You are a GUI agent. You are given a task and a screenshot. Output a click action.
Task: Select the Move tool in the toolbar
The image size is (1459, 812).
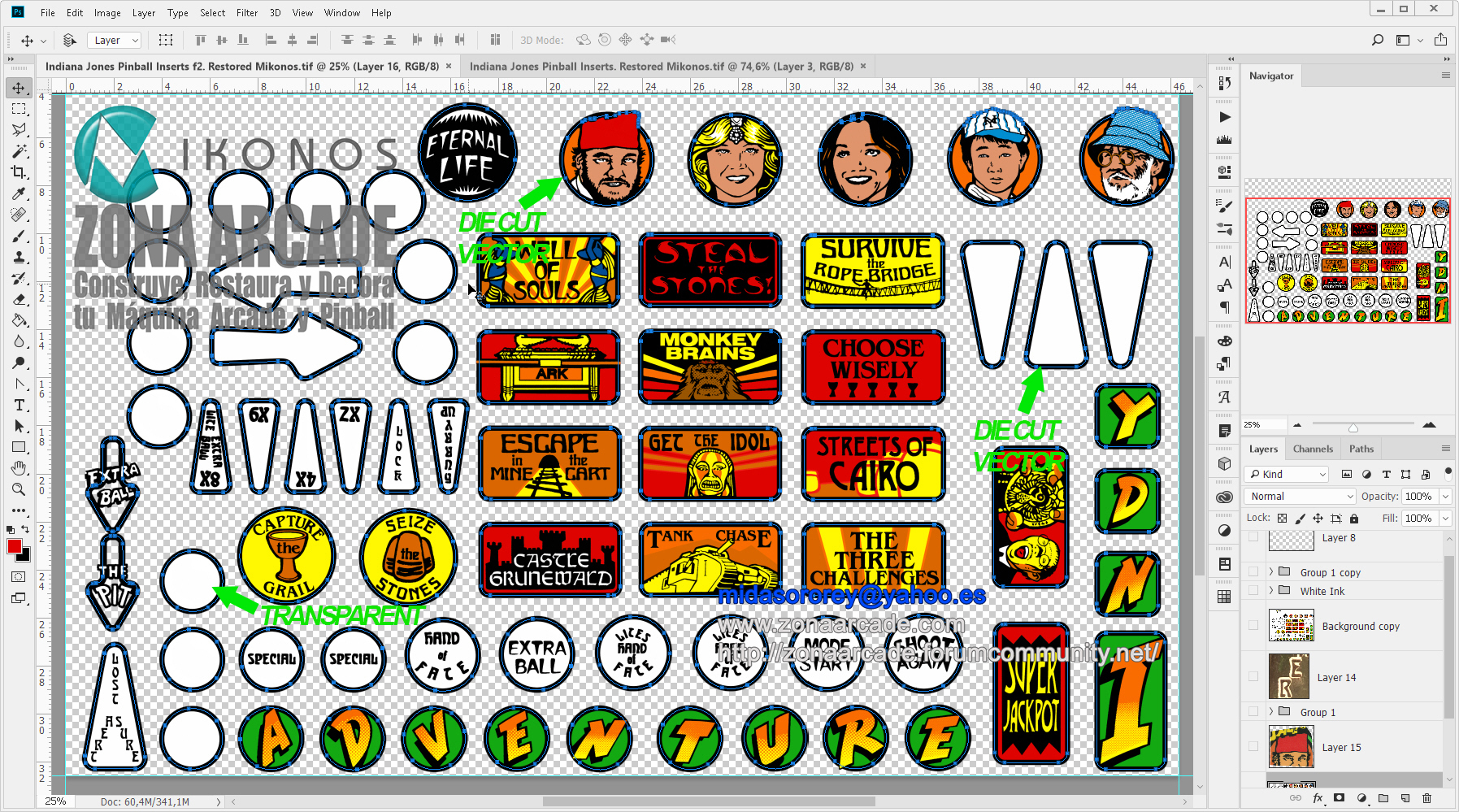(x=19, y=88)
